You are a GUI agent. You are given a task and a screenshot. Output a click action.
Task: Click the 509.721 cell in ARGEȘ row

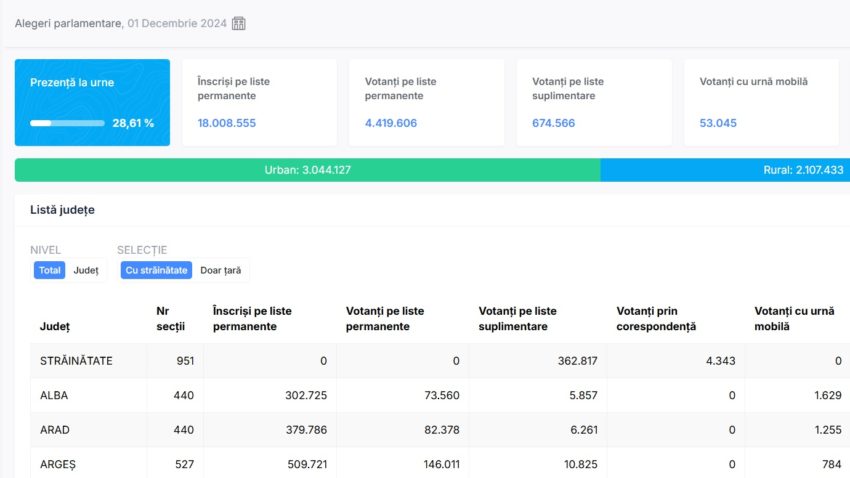click(x=307, y=464)
